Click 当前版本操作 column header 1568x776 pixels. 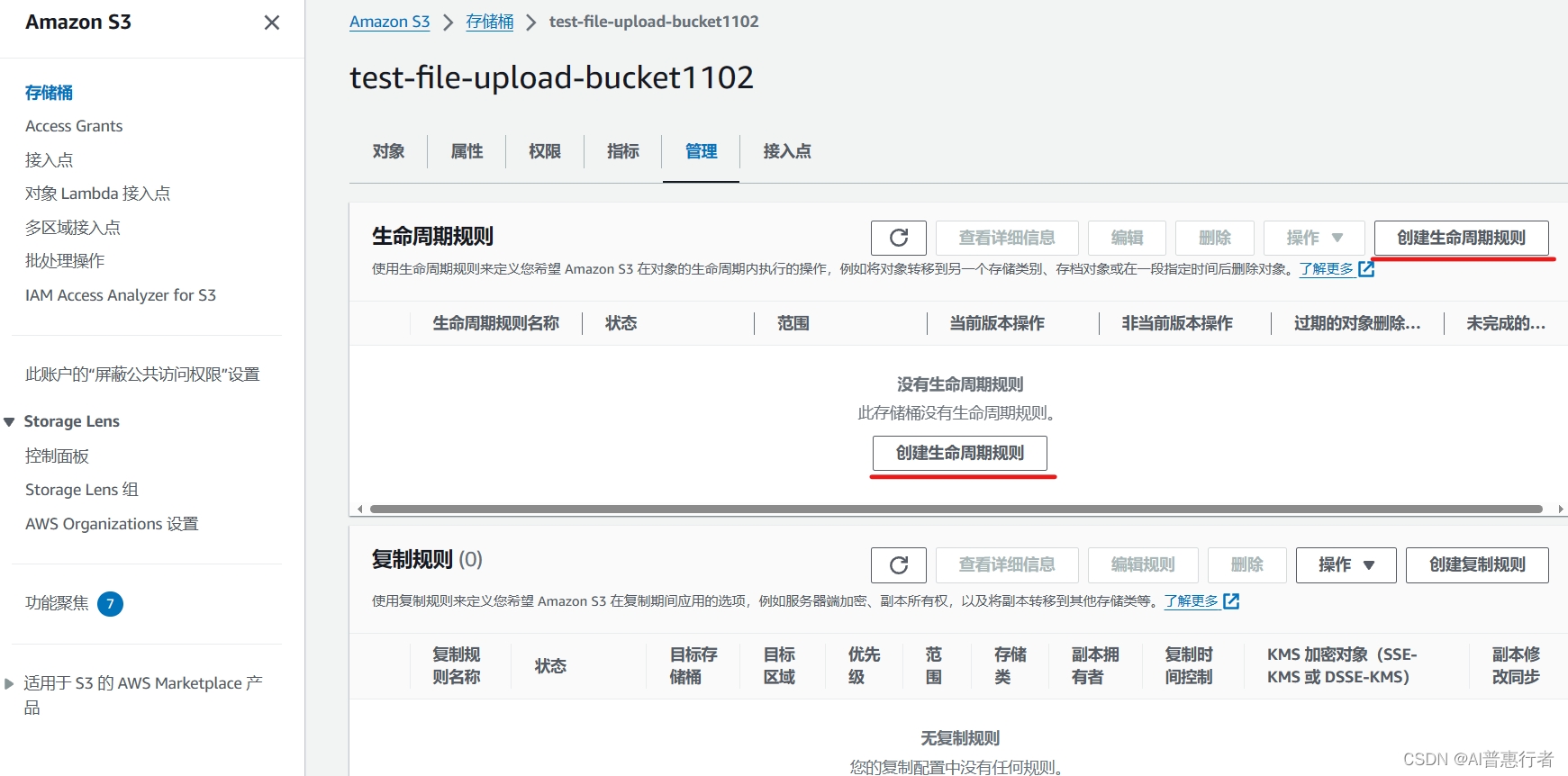[x=996, y=323]
